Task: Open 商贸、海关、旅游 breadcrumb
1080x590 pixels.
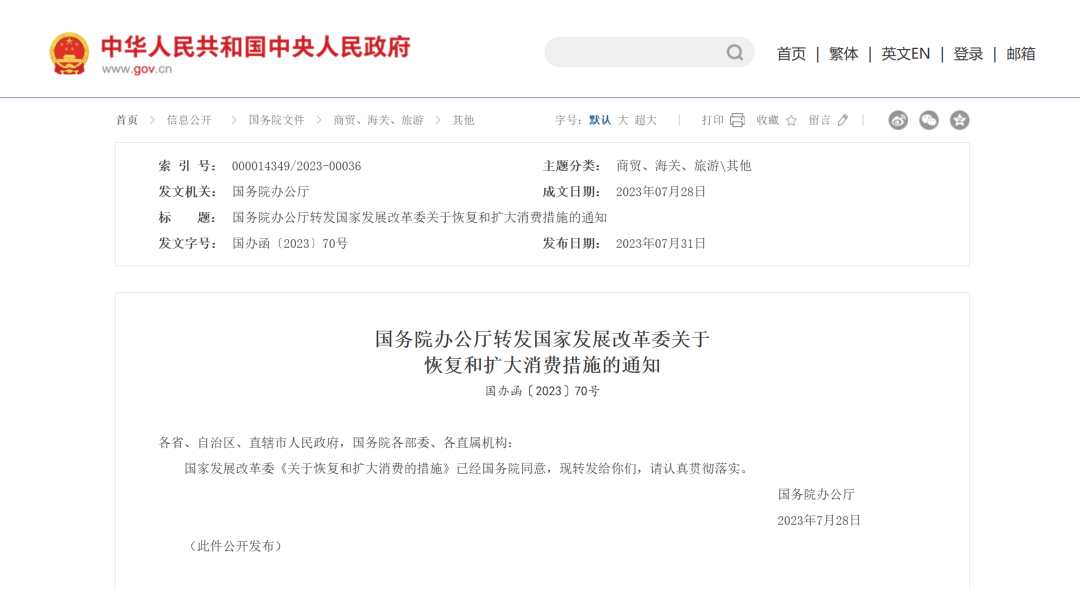Action: pyautogui.click(x=378, y=120)
